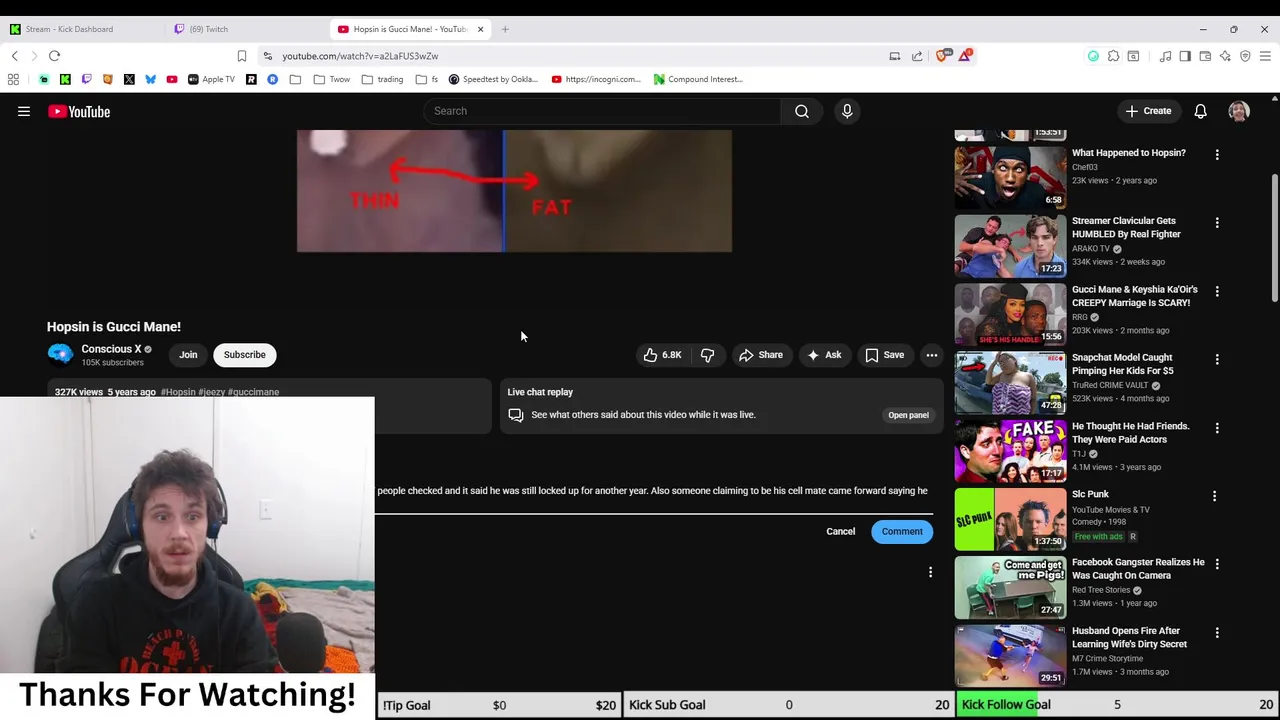Open a new browser tab
Screen dimensions: 1280x720
[505, 29]
